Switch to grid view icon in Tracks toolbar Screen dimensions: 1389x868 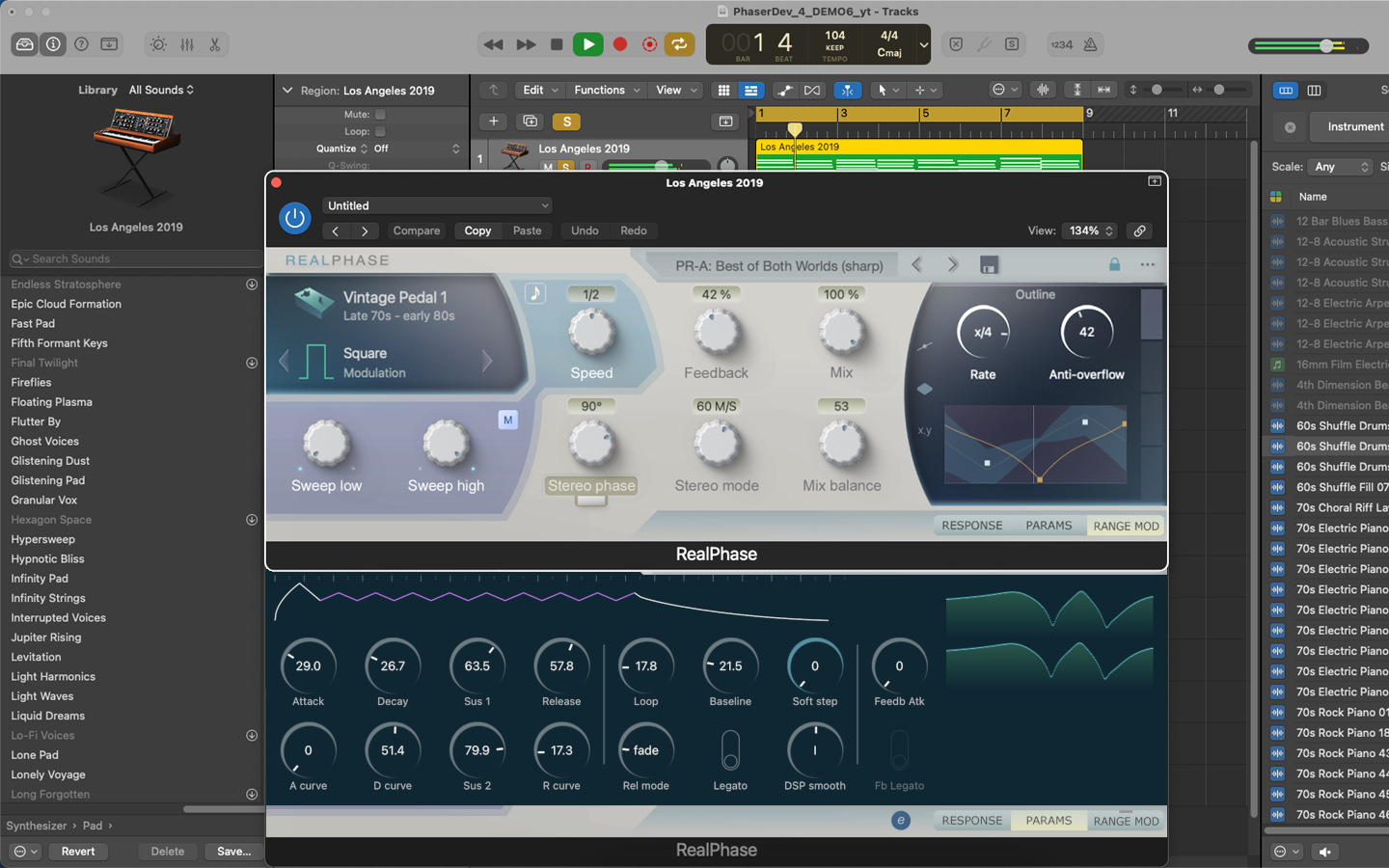(723, 90)
